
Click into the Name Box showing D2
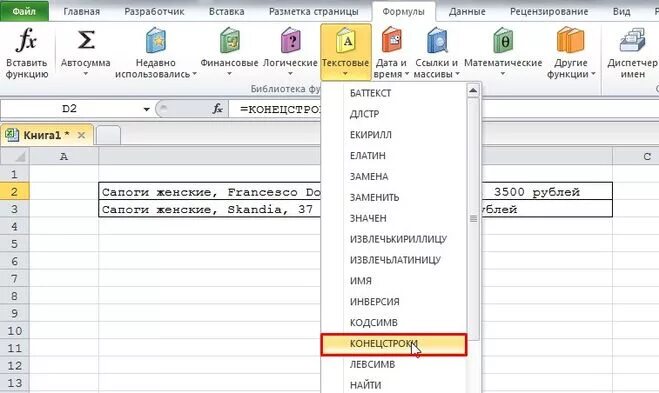(x=71, y=109)
